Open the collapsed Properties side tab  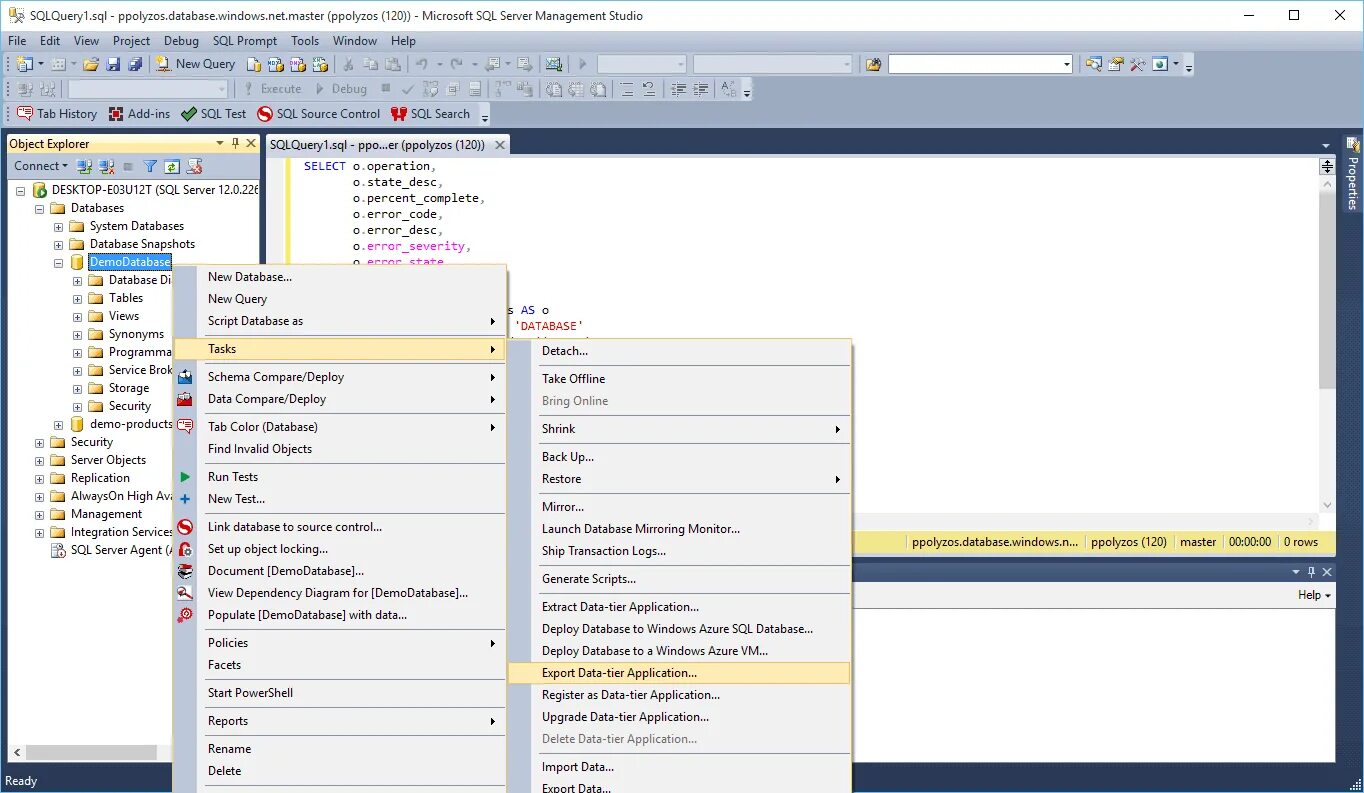coord(1352,174)
